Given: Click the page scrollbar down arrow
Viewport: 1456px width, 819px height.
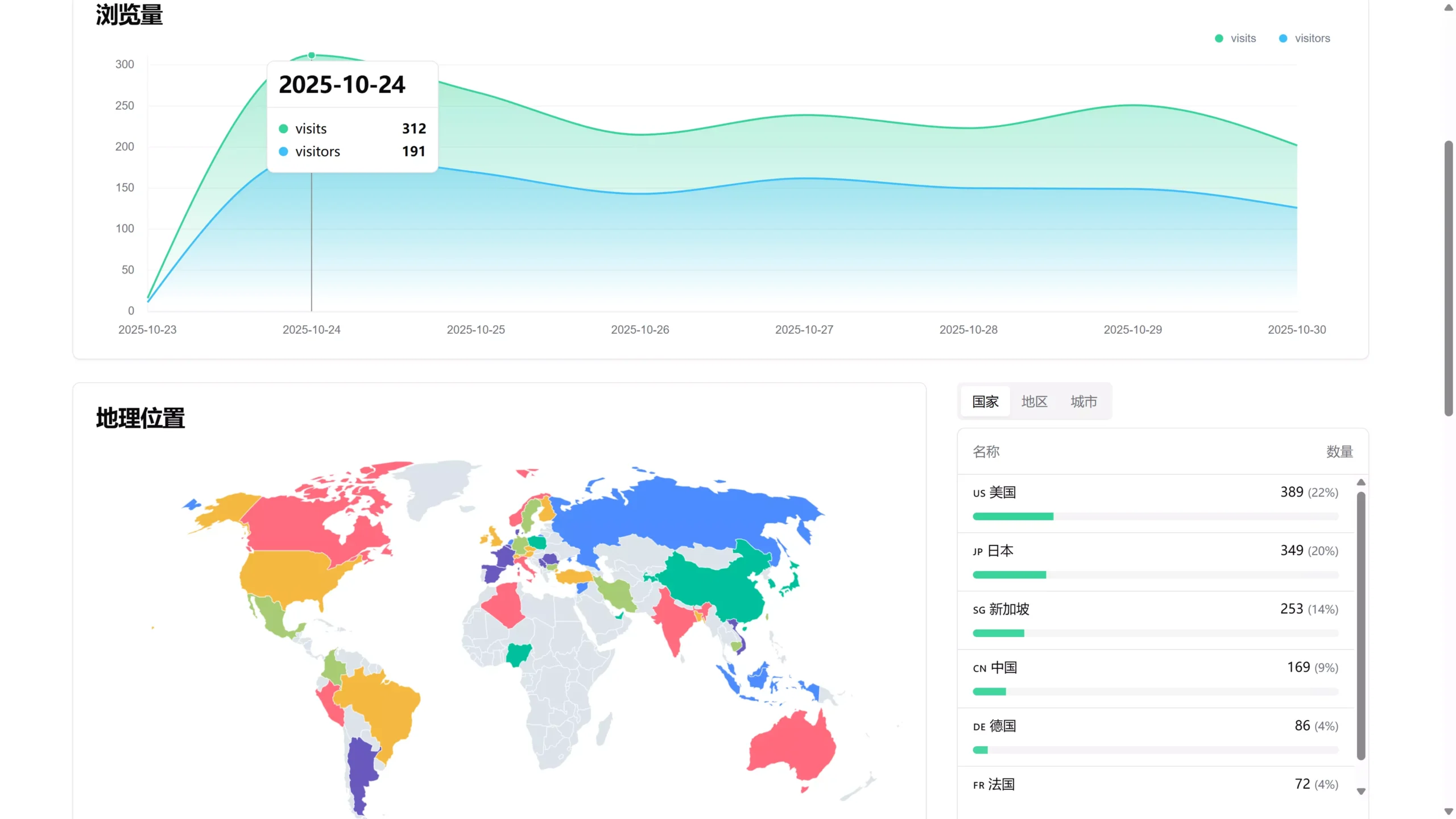Looking at the screenshot, I should click(1449, 812).
